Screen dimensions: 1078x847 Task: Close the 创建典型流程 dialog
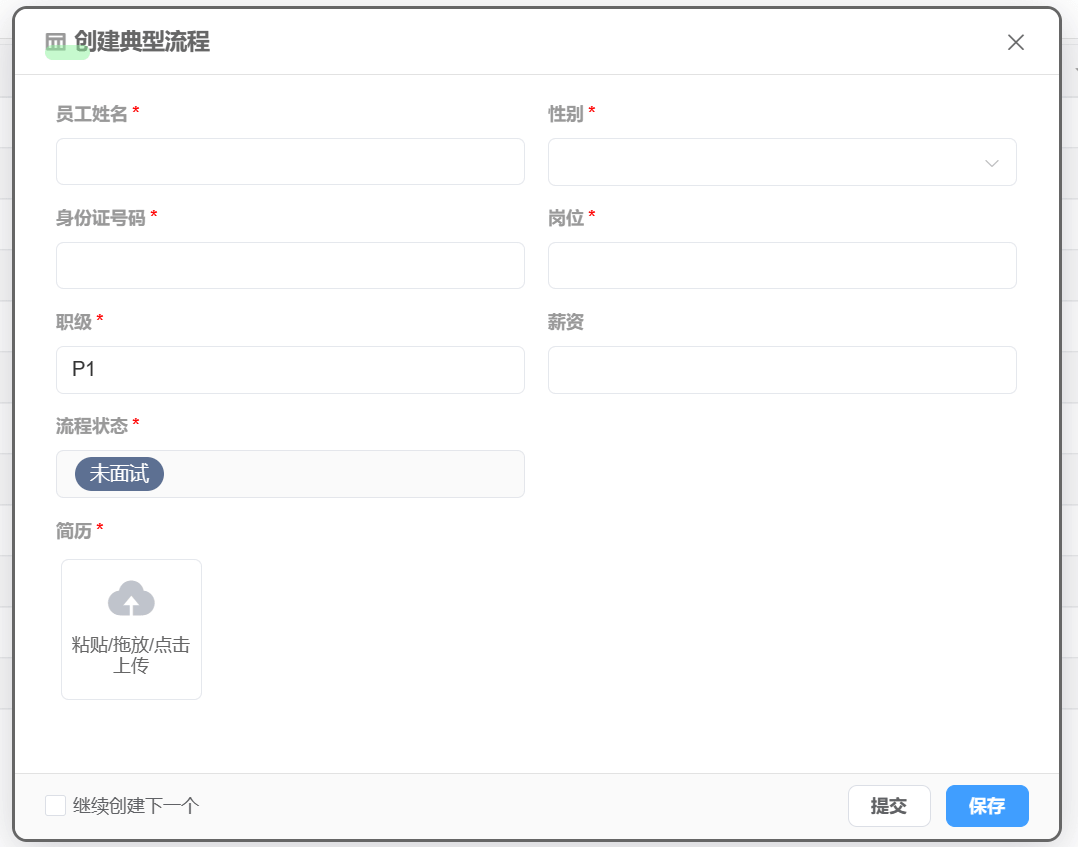pyautogui.click(x=1016, y=42)
